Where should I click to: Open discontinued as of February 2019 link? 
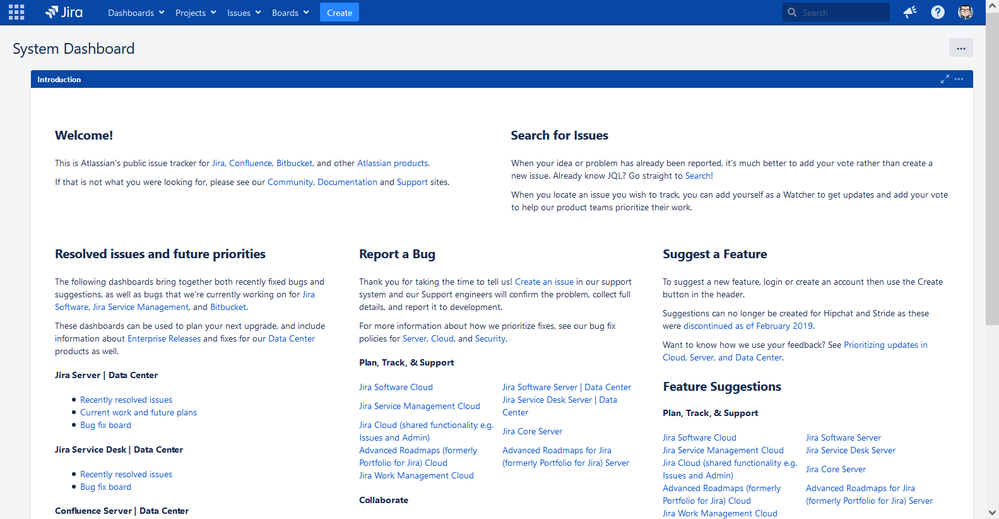pos(748,326)
